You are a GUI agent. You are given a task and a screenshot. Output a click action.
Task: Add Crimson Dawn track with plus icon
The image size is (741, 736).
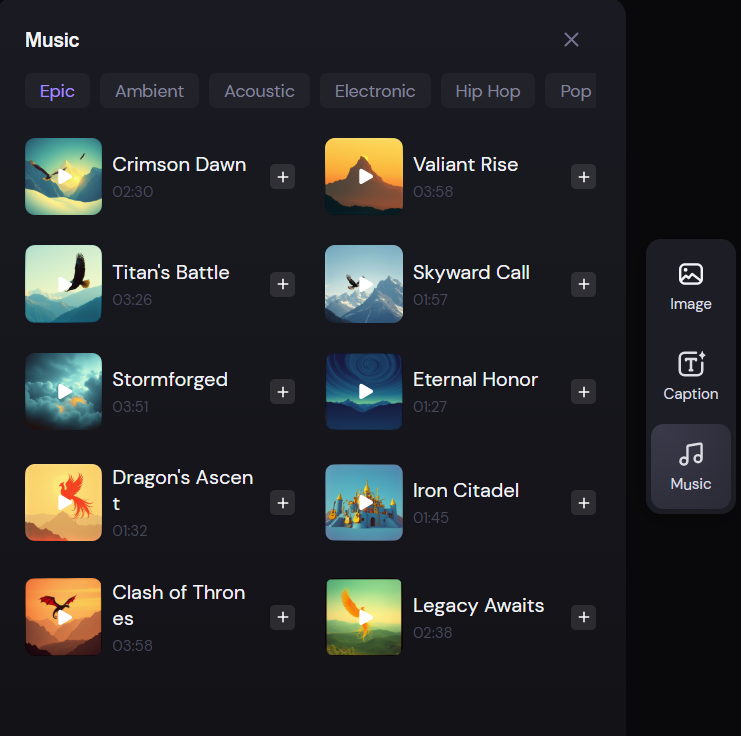[283, 177]
